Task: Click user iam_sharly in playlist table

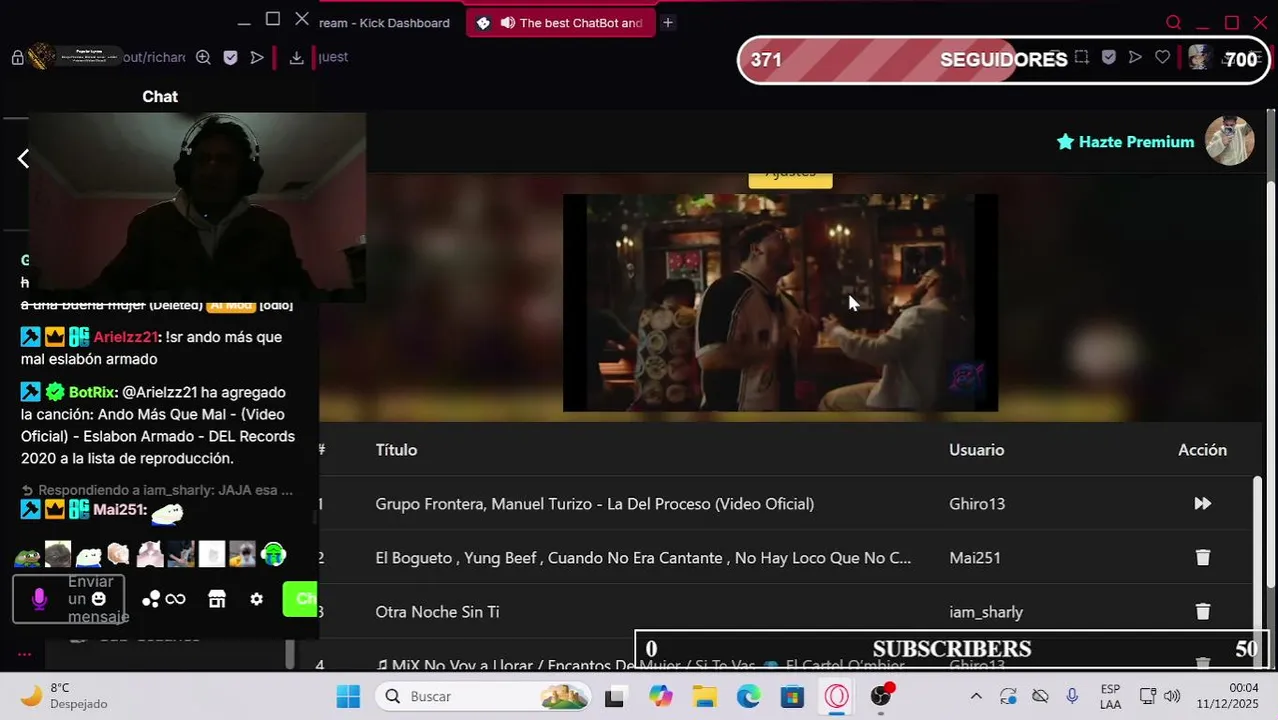Action: click(986, 612)
